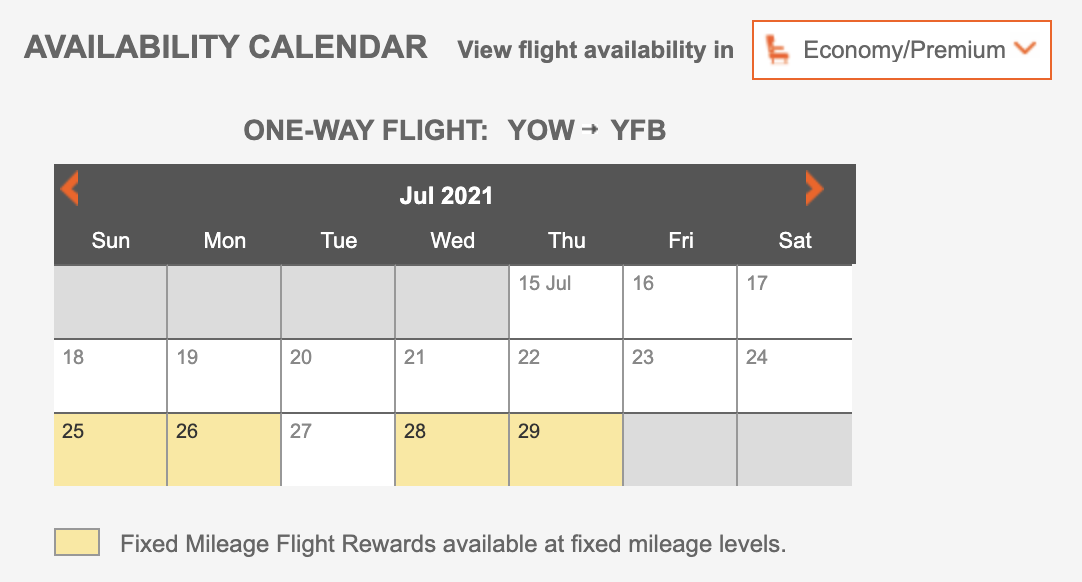Viewport: 1082px width, 582px height.
Task: Choose Saturday July 17
Action: [x=794, y=301]
